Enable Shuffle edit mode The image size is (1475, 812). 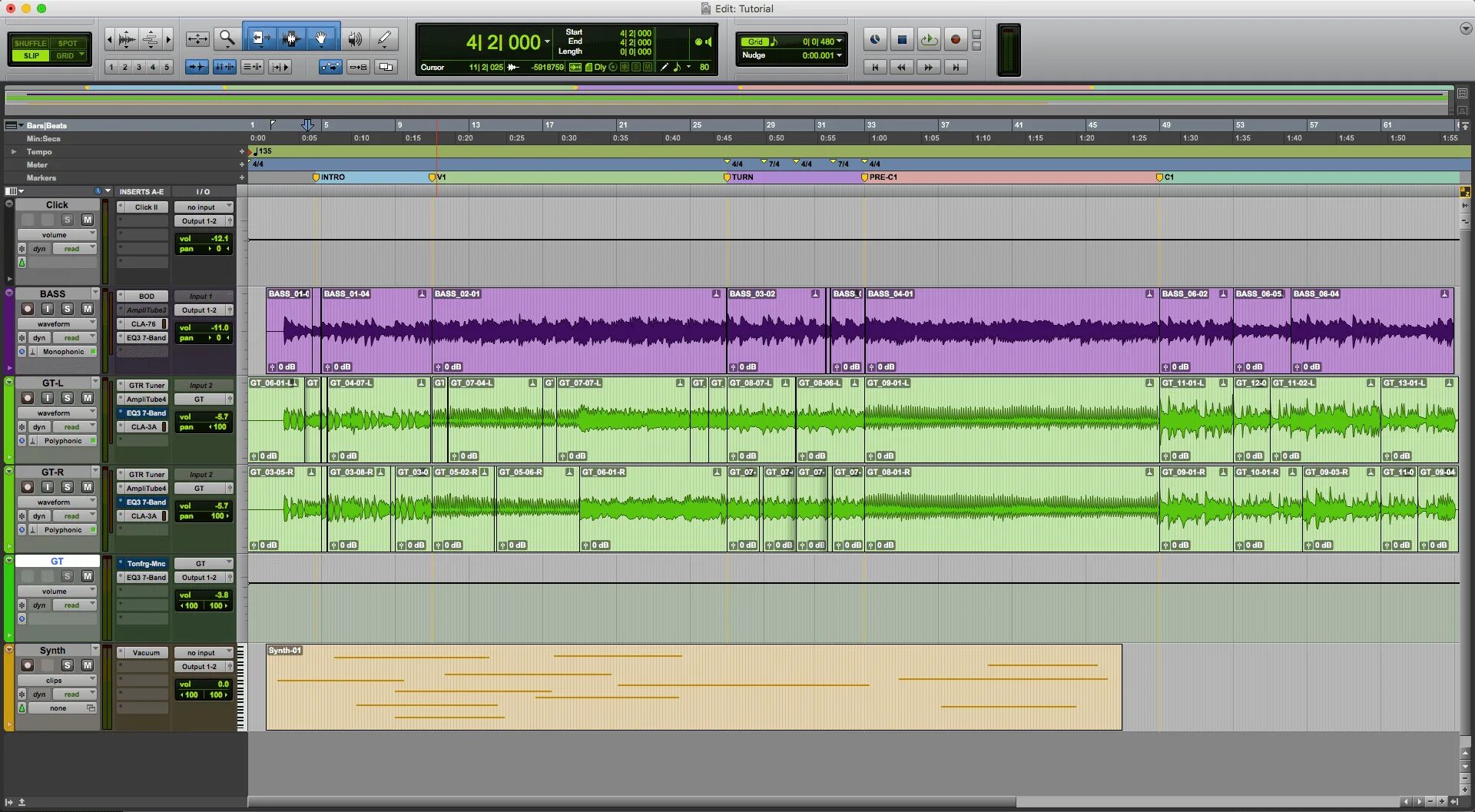tap(30, 43)
